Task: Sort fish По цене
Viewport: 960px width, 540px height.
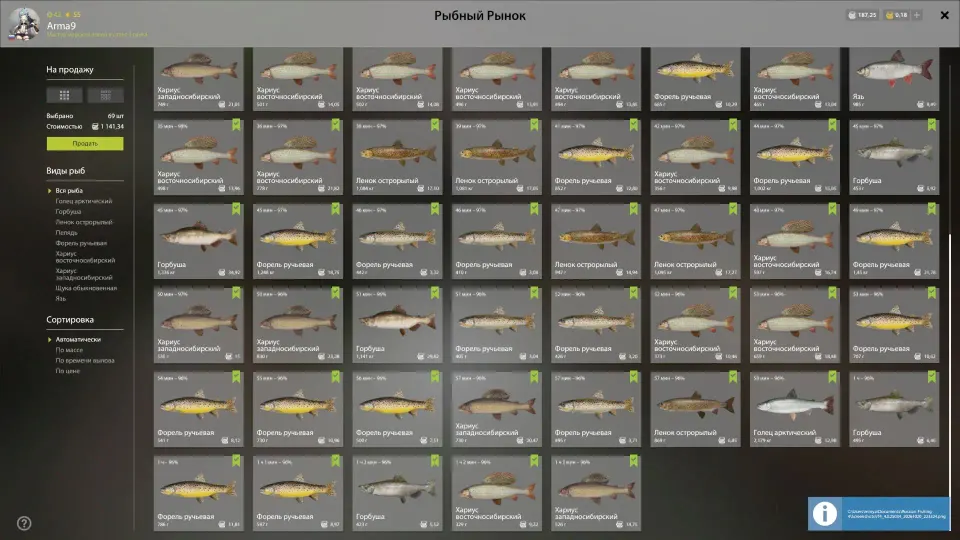Action: (x=67, y=370)
